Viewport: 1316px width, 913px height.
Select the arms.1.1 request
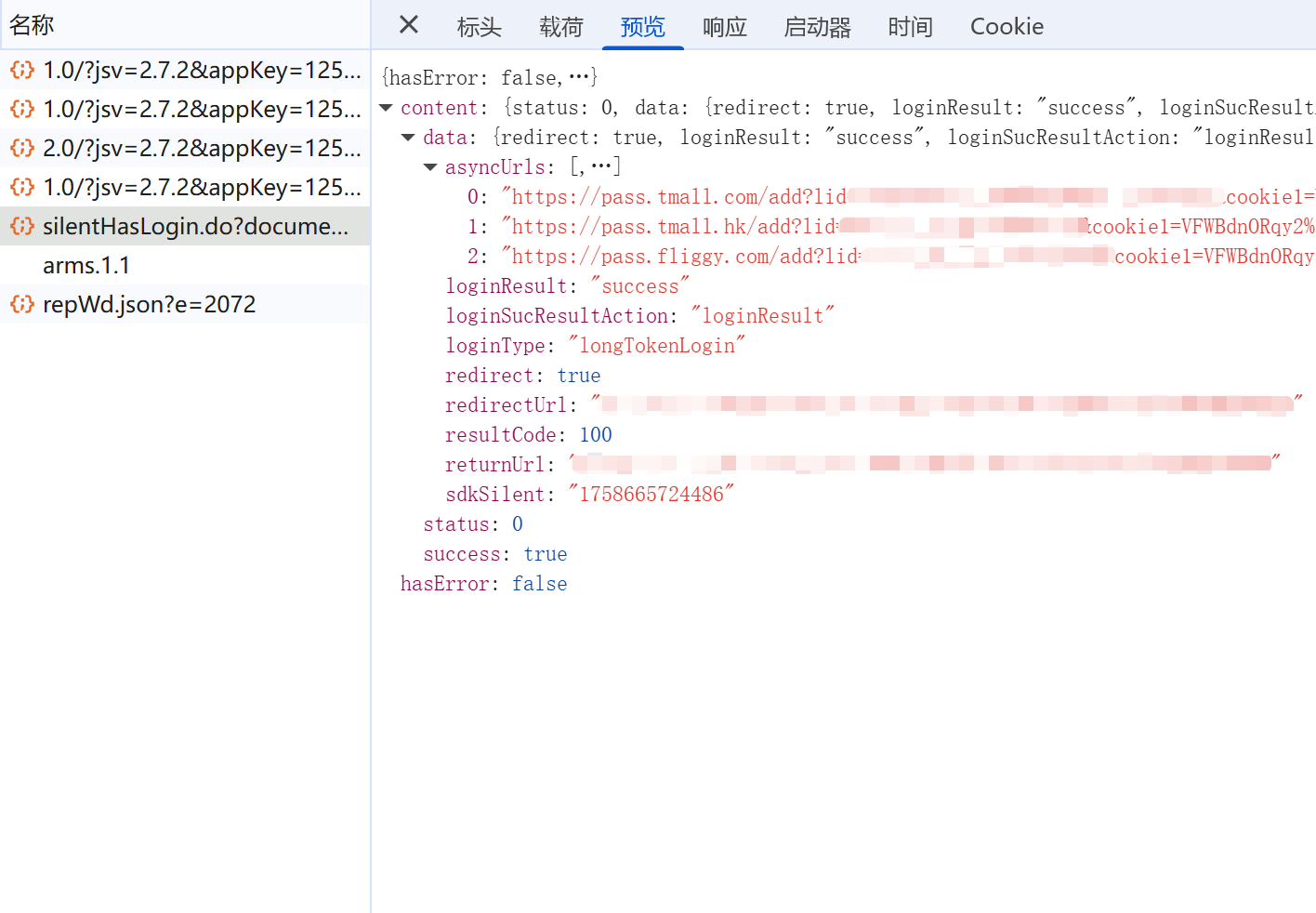coord(86,265)
